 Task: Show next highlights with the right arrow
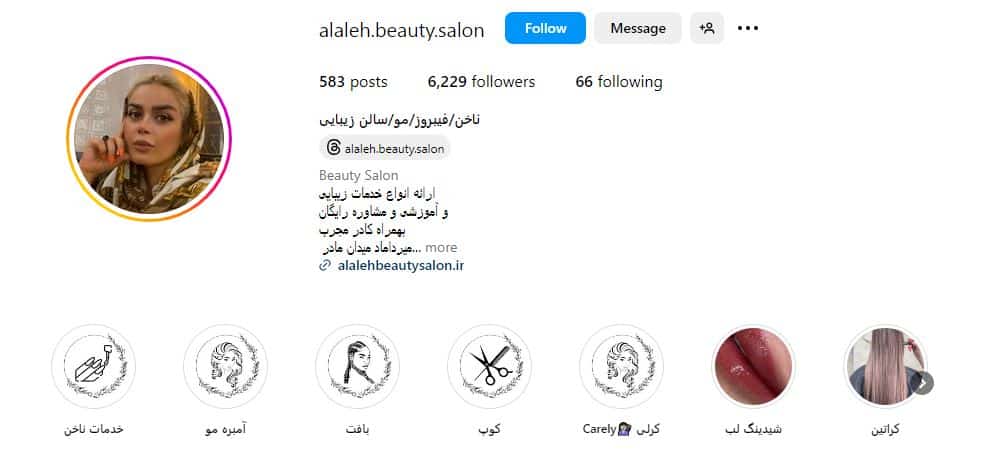point(923,383)
